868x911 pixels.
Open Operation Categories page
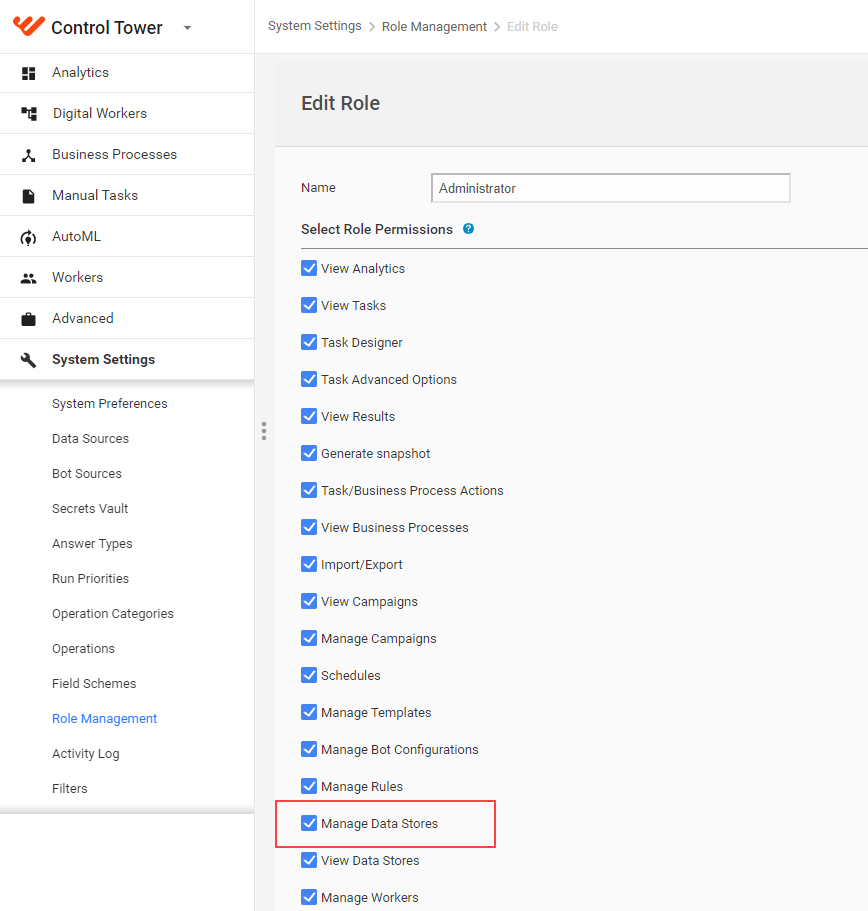click(113, 614)
